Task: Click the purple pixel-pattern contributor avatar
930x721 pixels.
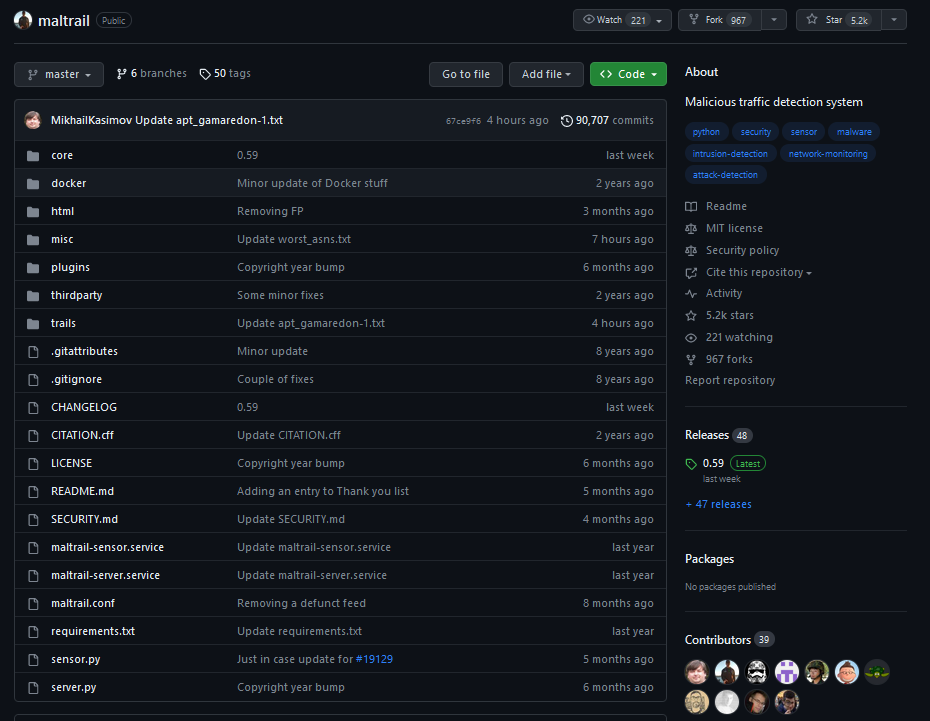Action: [x=787, y=672]
